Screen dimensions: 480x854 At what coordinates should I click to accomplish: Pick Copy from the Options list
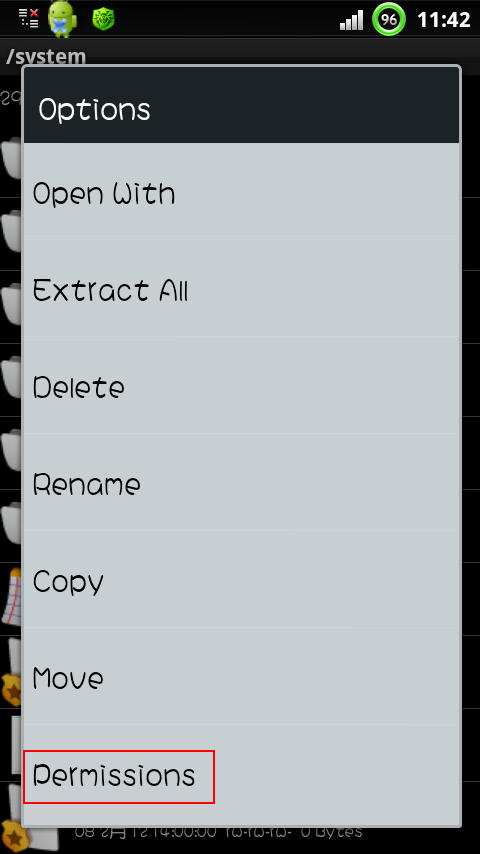coord(241,579)
